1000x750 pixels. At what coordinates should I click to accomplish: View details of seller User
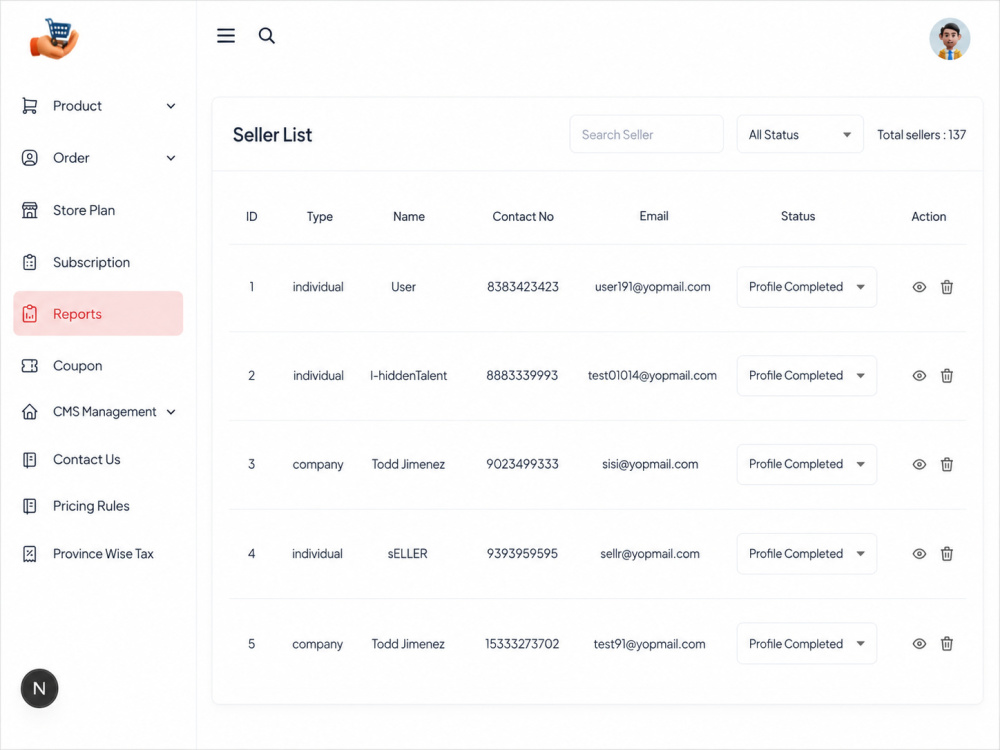[919, 287]
